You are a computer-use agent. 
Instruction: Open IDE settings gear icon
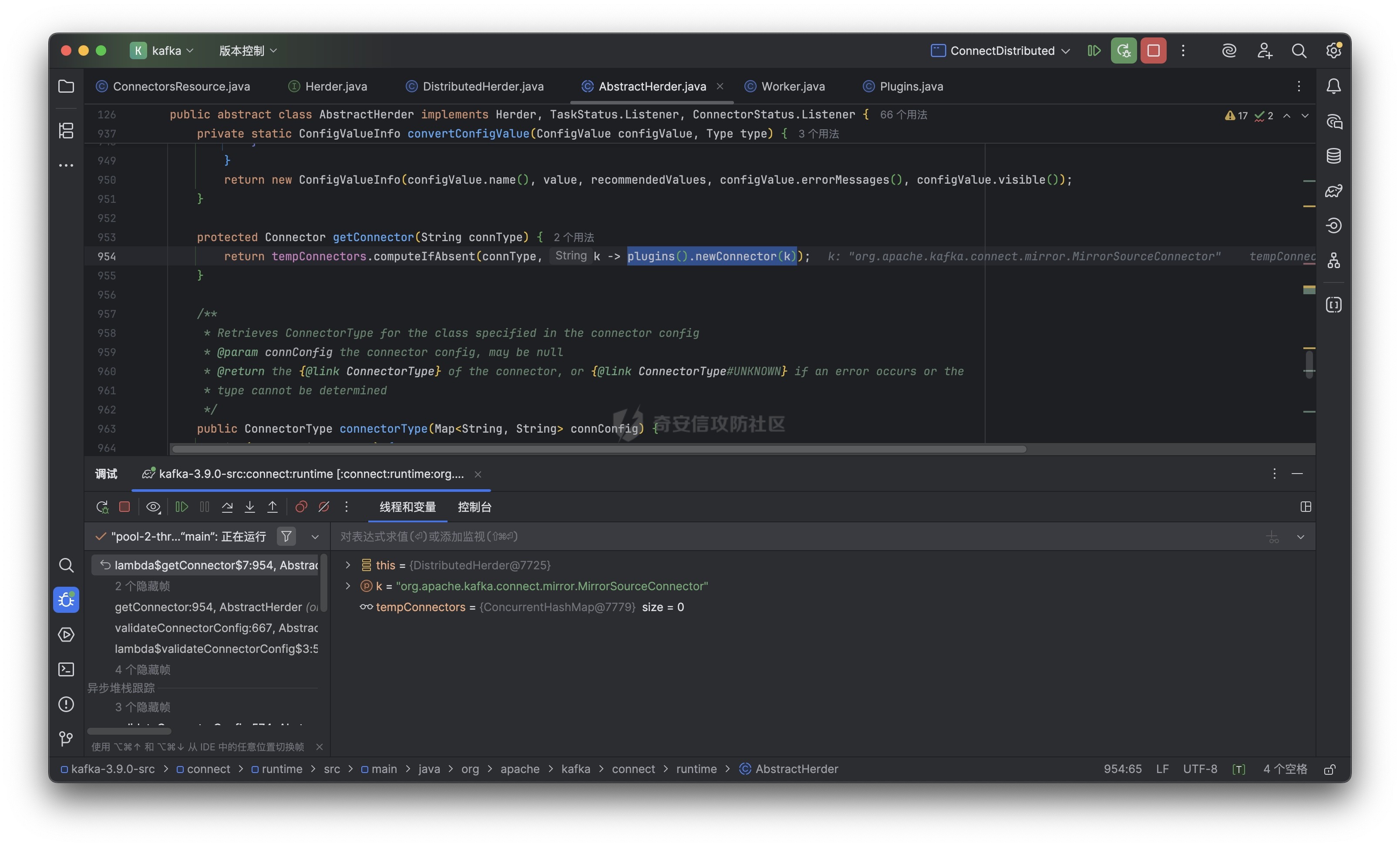(1333, 50)
